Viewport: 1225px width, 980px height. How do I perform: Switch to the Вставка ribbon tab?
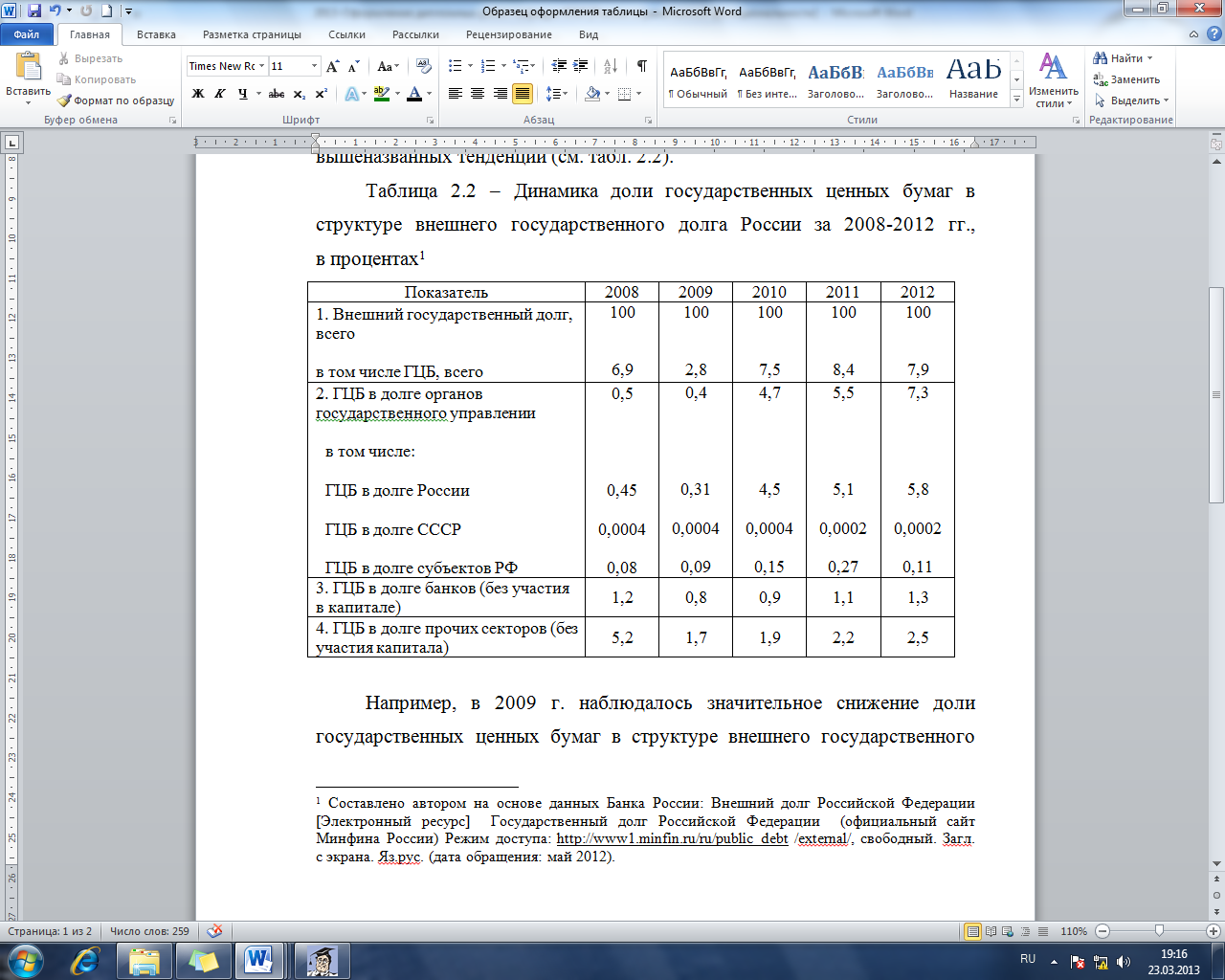pyautogui.click(x=156, y=34)
